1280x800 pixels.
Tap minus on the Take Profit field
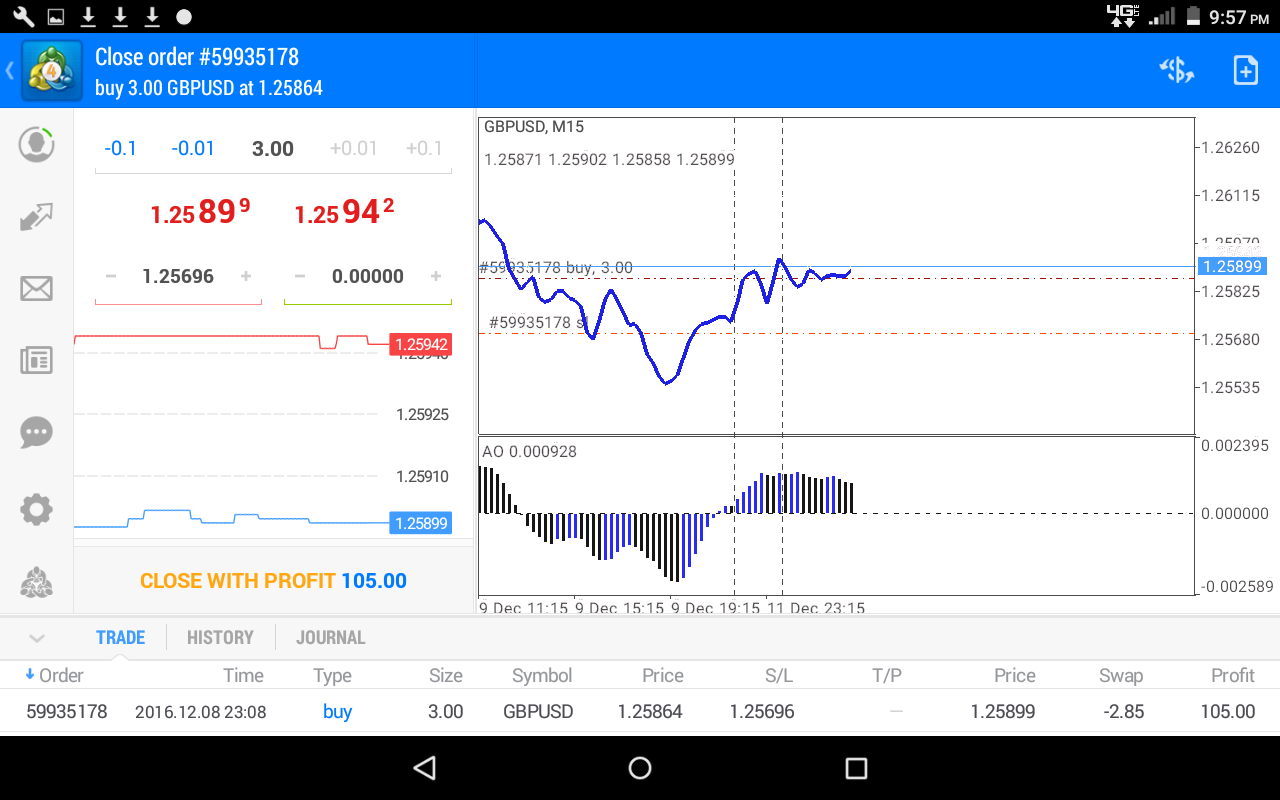pyautogui.click(x=298, y=276)
